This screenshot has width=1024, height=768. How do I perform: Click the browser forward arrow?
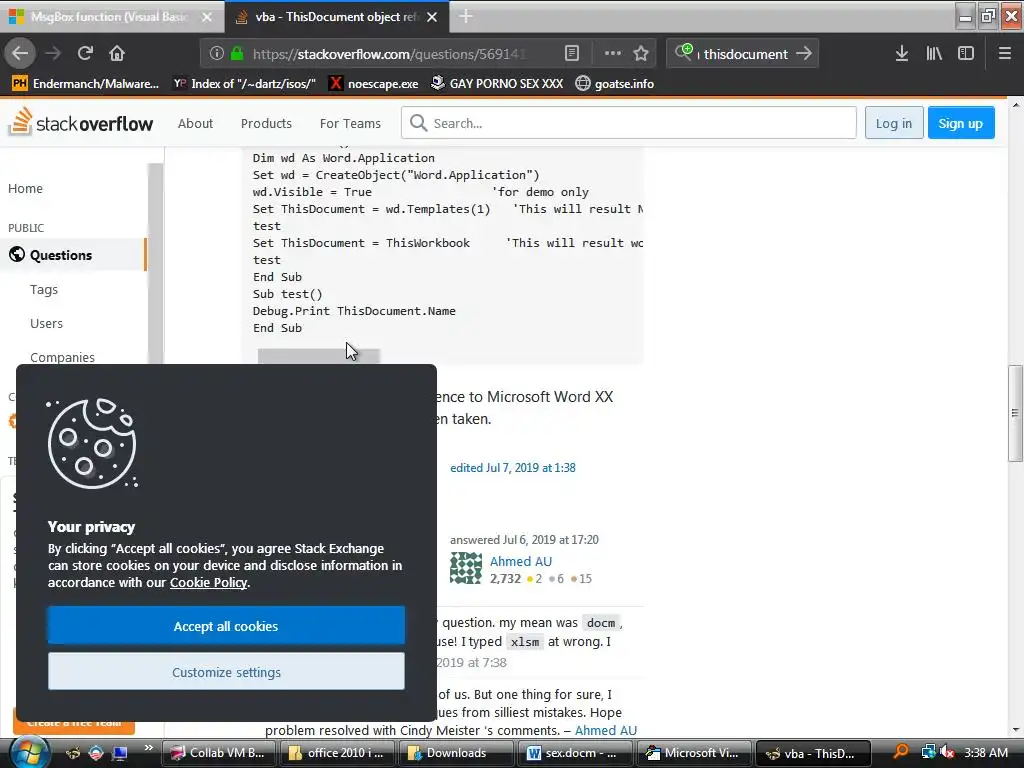pos(53,54)
